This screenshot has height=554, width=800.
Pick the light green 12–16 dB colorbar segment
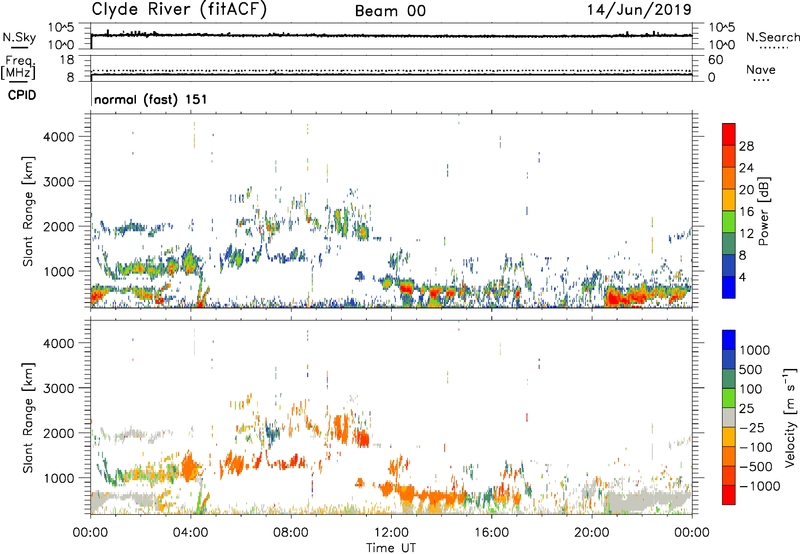pos(729,222)
